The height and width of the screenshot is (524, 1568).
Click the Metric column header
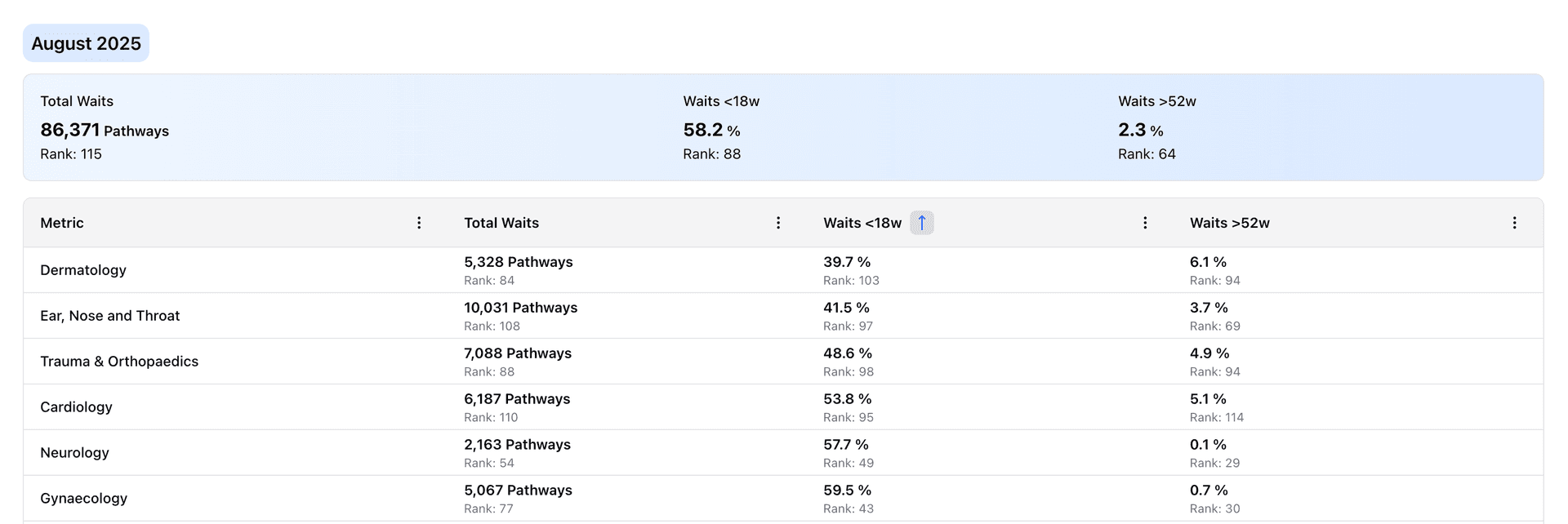62,223
